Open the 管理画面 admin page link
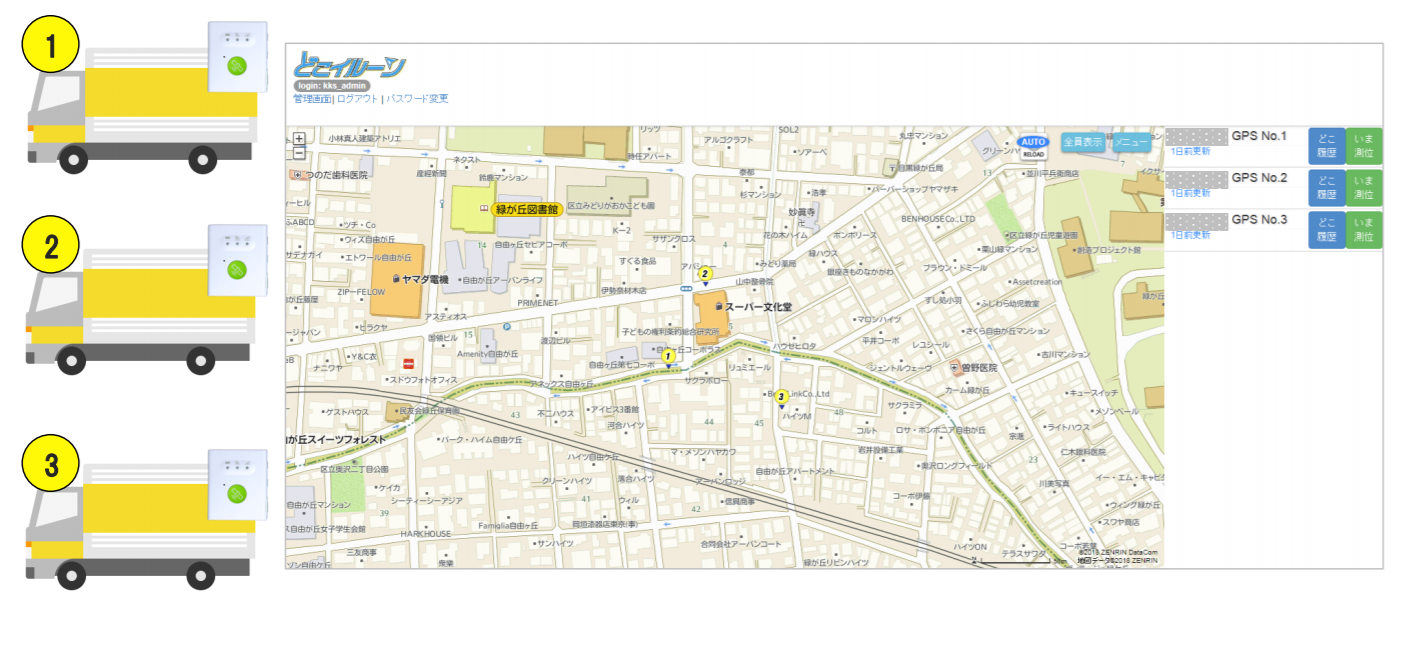The width and height of the screenshot is (1409, 650). pos(312,99)
